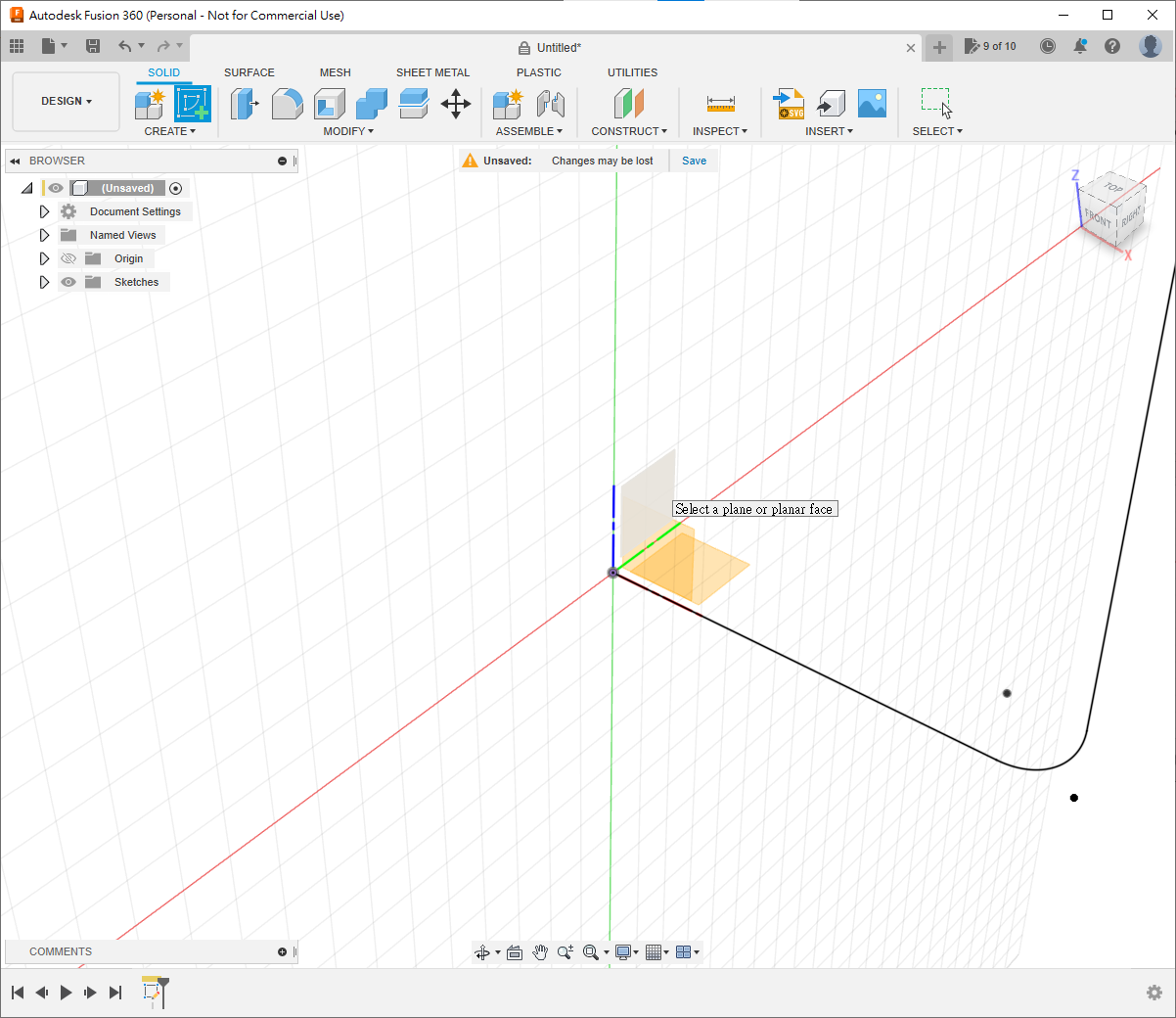Open the DESIGN workspace dropdown
Image resolution: width=1176 pixels, height=1018 pixels.
[66, 101]
